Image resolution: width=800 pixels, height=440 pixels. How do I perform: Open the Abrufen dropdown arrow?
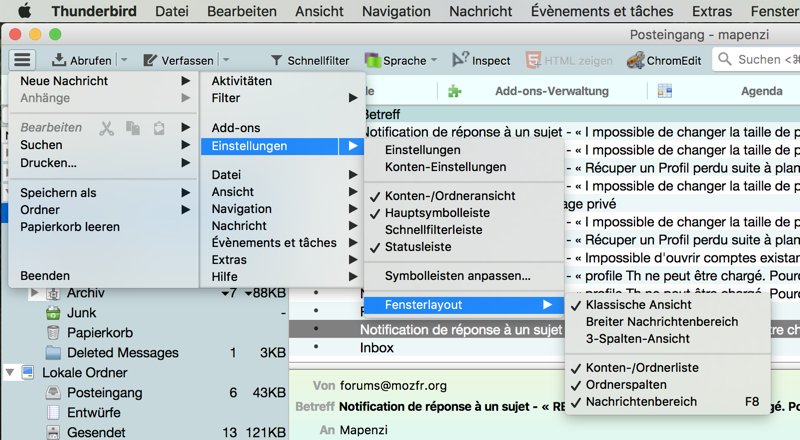[x=124, y=60]
